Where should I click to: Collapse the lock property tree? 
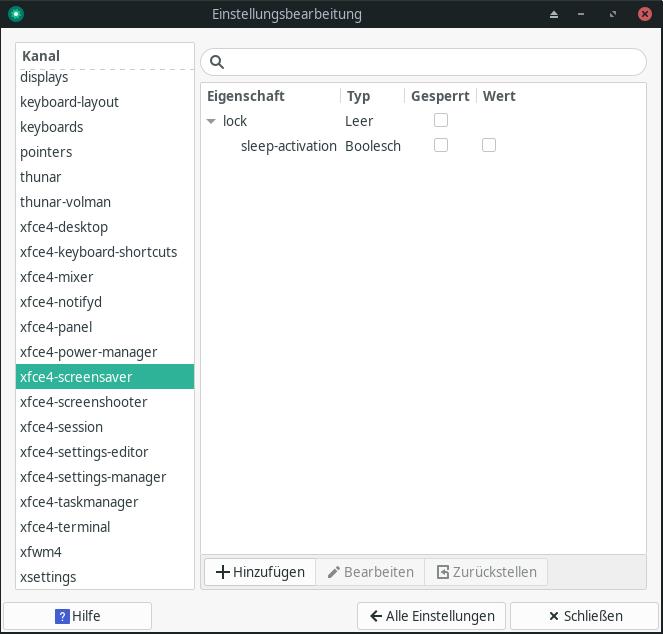tap(211, 121)
